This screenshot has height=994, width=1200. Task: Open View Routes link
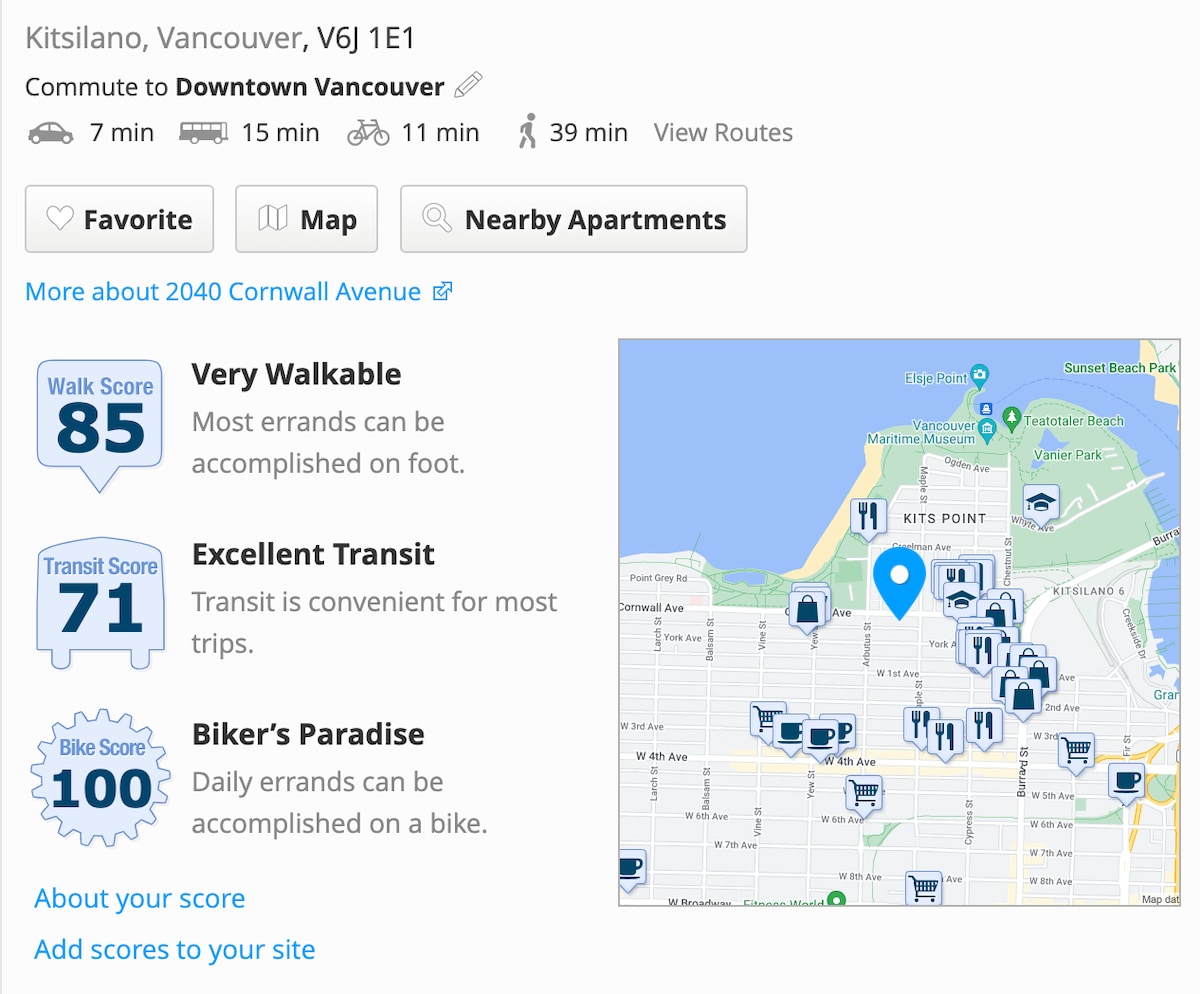coord(723,133)
